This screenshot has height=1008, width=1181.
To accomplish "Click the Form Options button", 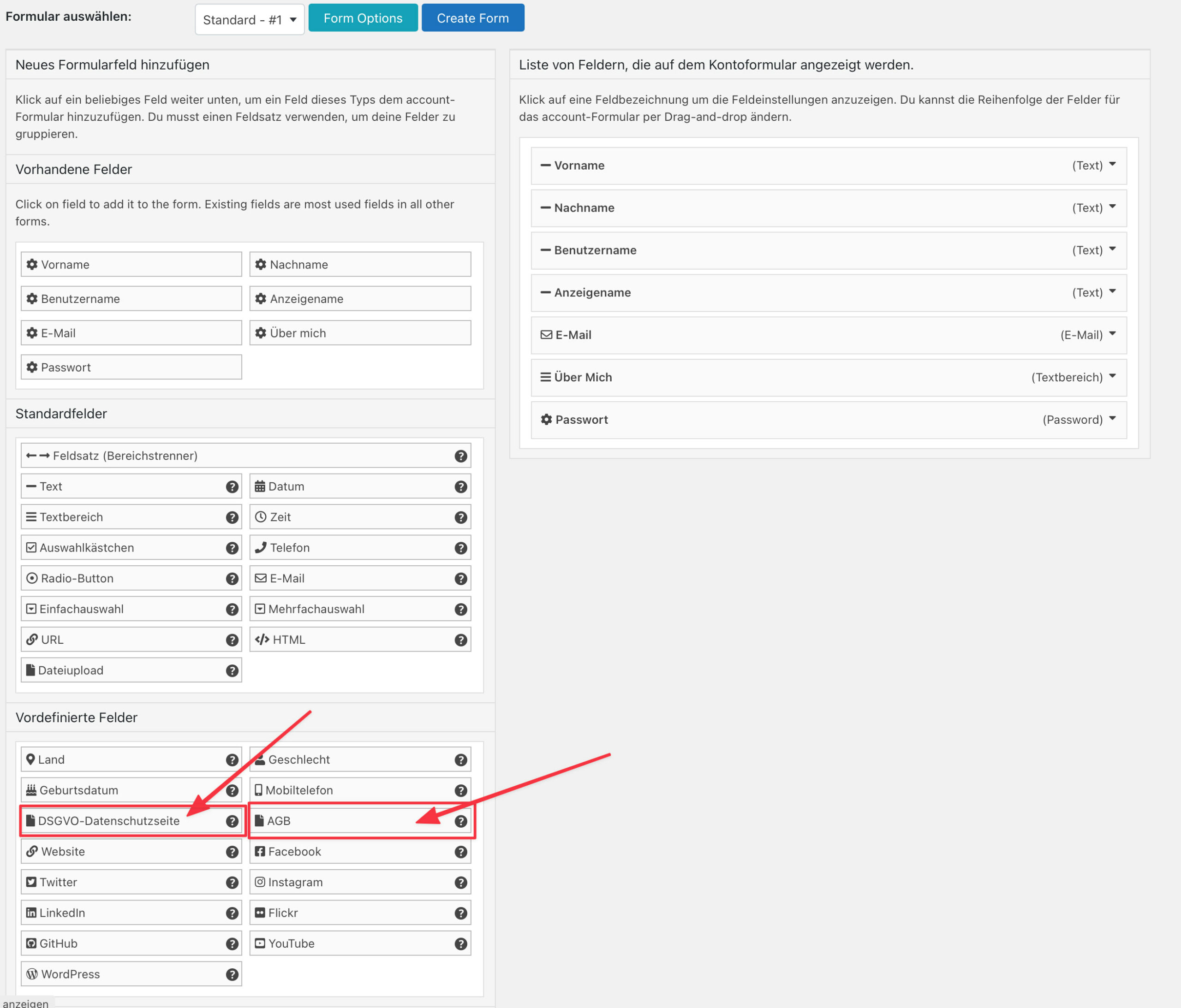I will click(x=363, y=18).
